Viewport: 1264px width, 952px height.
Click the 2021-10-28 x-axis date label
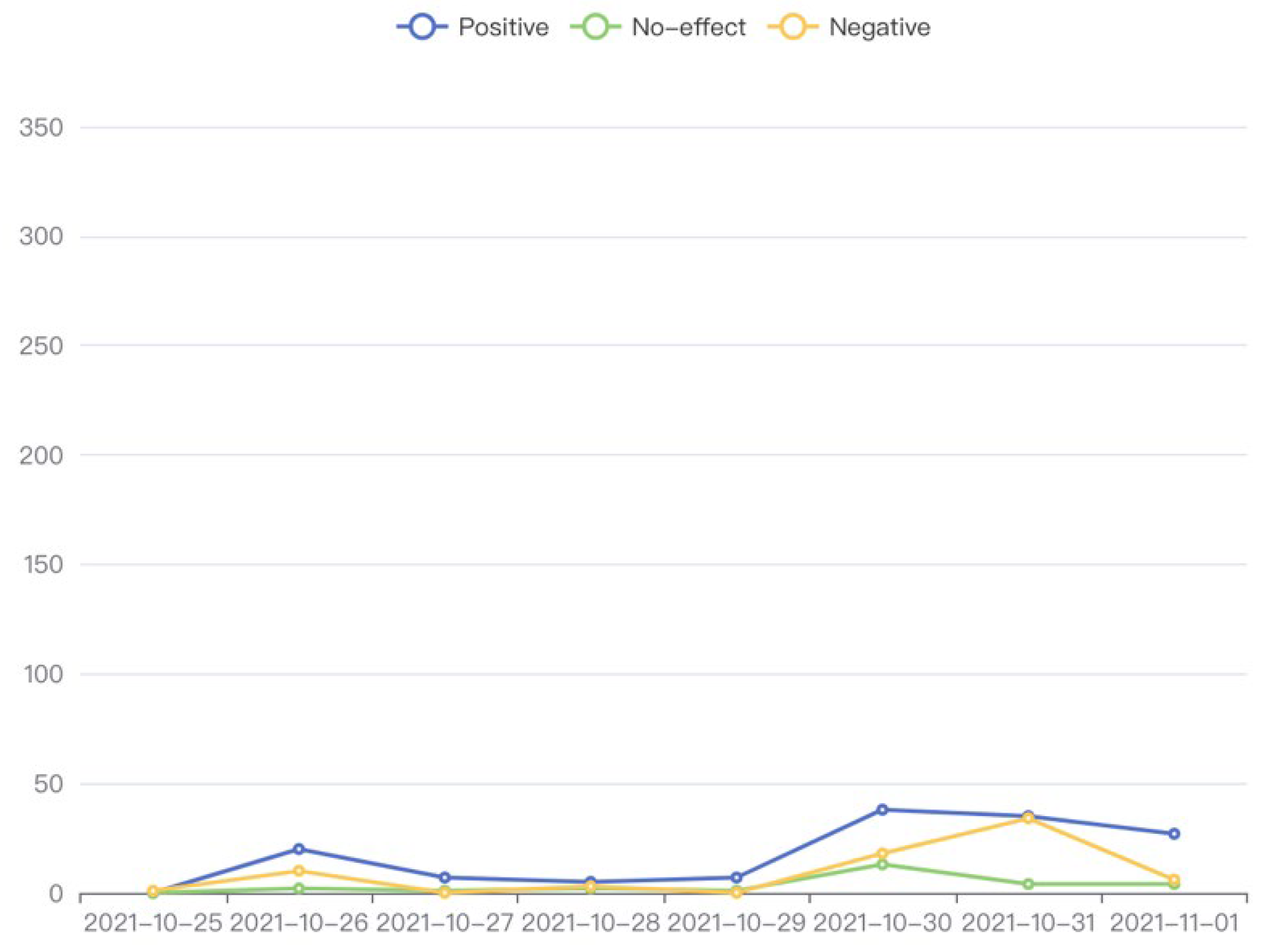click(590, 923)
